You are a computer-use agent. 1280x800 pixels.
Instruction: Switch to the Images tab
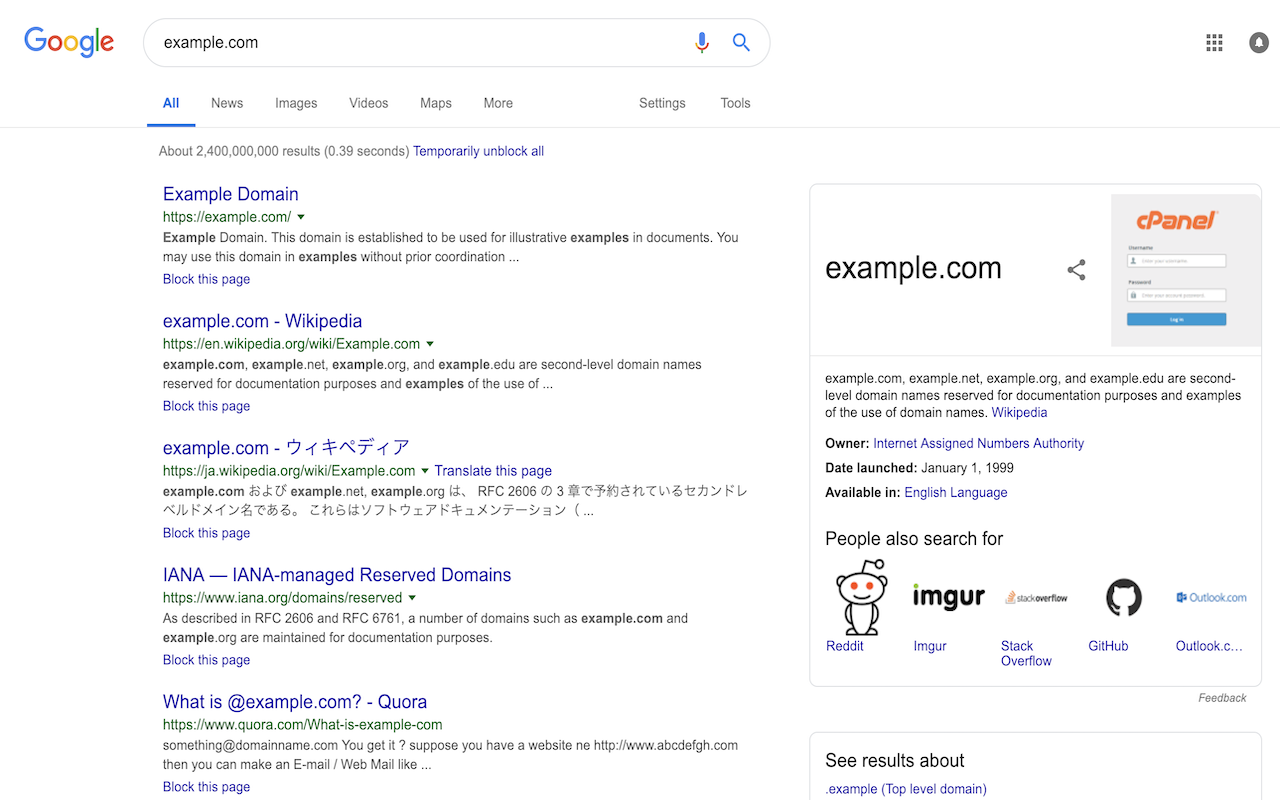pyautogui.click(x=296, y=103)
